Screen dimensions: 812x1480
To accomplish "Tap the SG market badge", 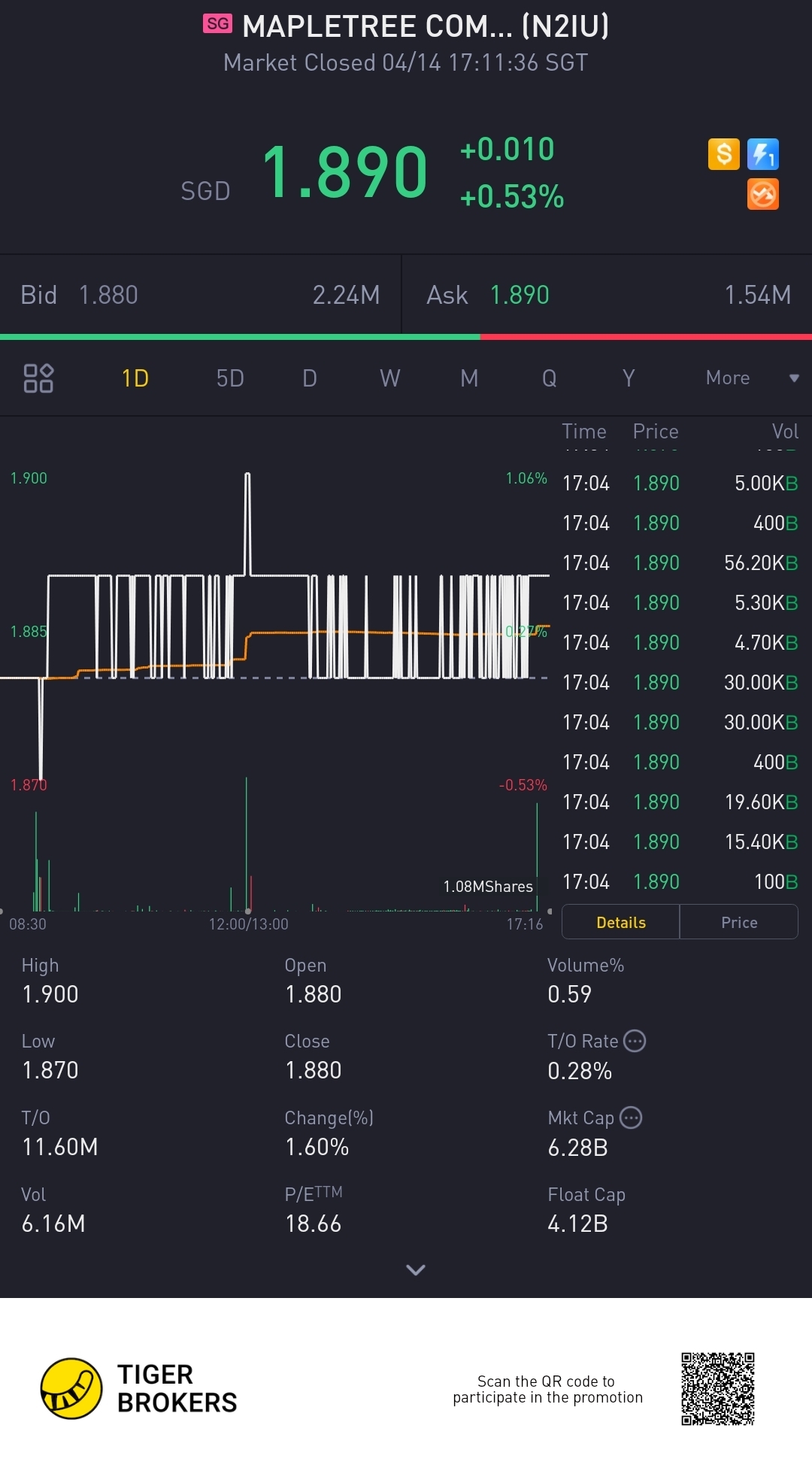I will coord(217,24).
